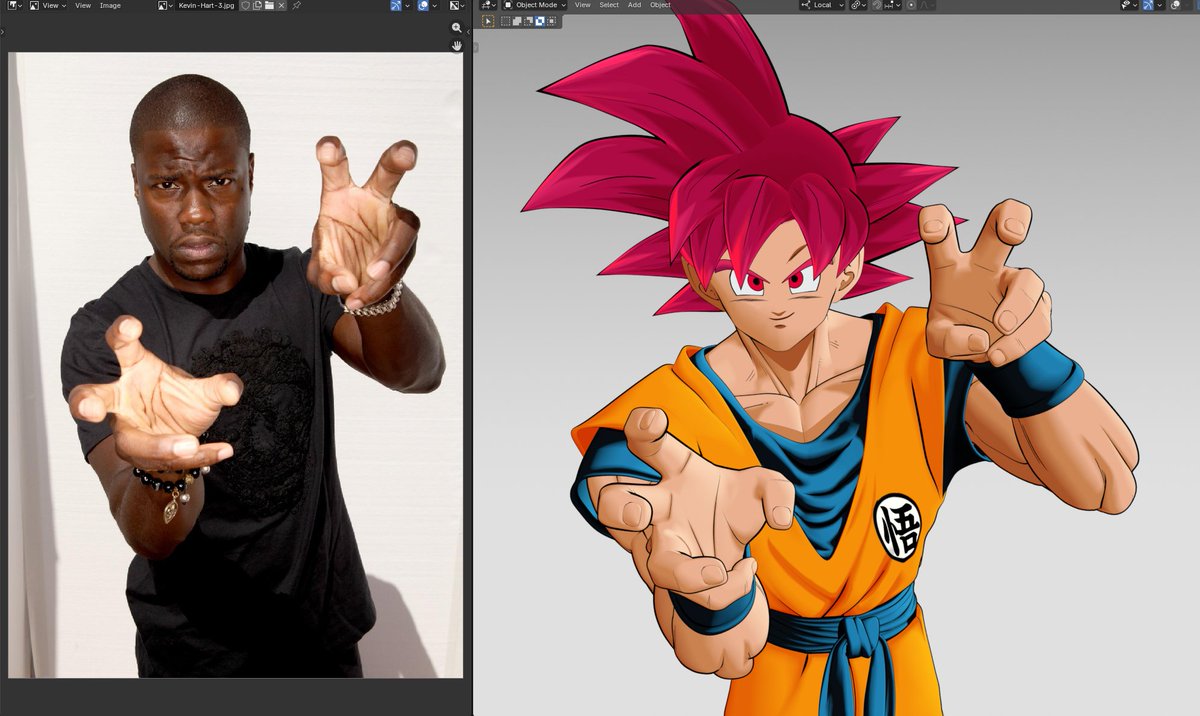Open the Image Editor's editor type selector
1200x716 pixels.
(x=15, y=5)
